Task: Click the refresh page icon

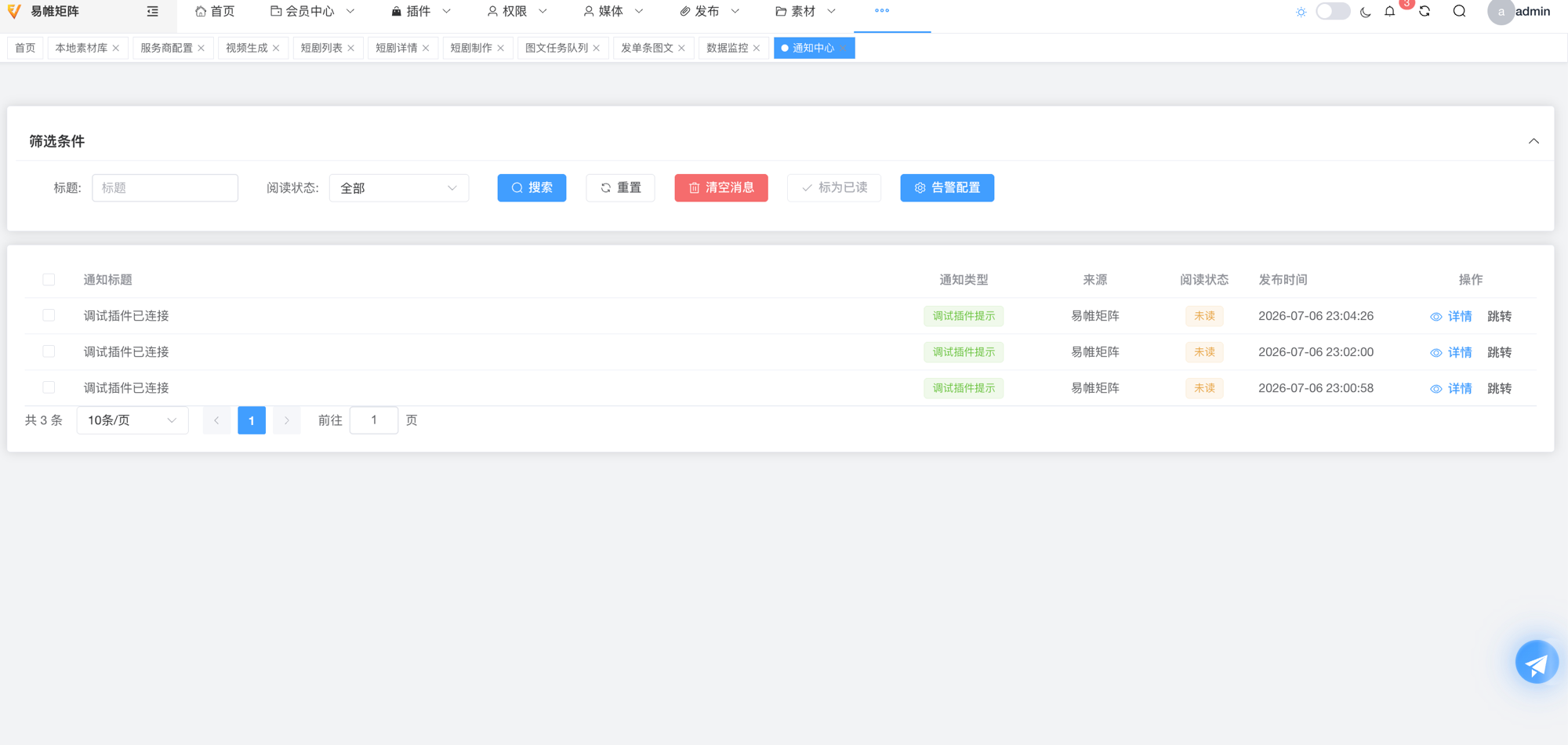Action: (x=1425, y=11)
